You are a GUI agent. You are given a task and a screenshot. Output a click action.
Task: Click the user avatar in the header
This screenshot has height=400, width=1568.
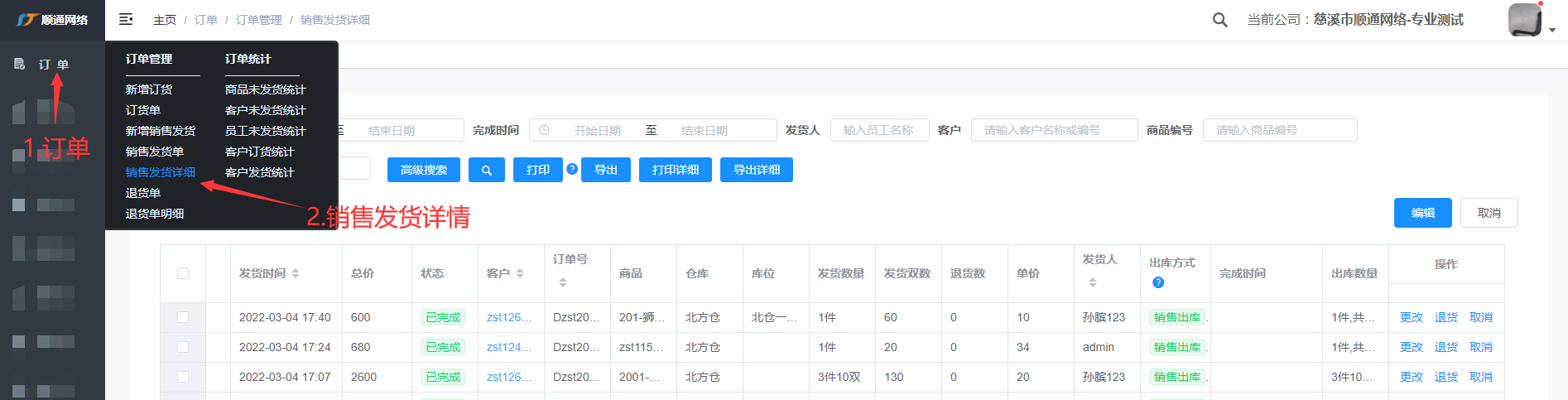[1524, 20]
